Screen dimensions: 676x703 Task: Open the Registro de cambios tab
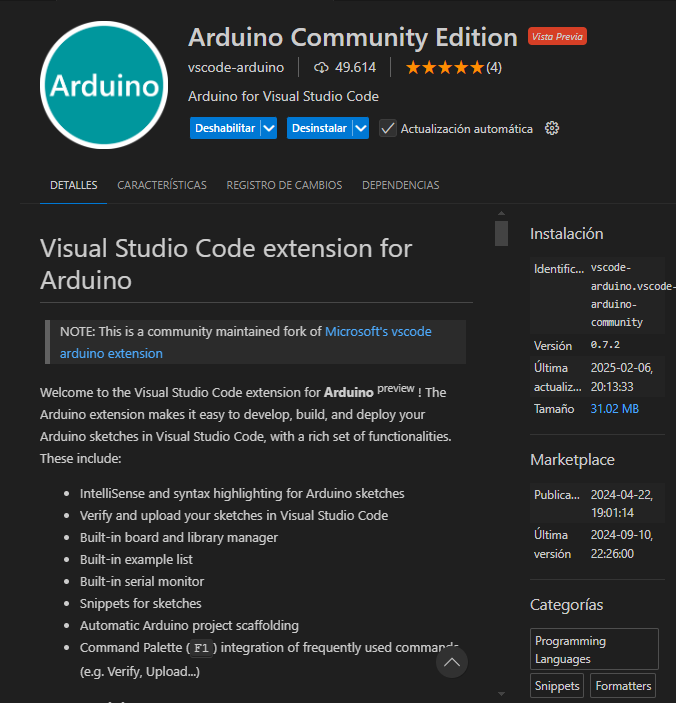click(284, 185)
